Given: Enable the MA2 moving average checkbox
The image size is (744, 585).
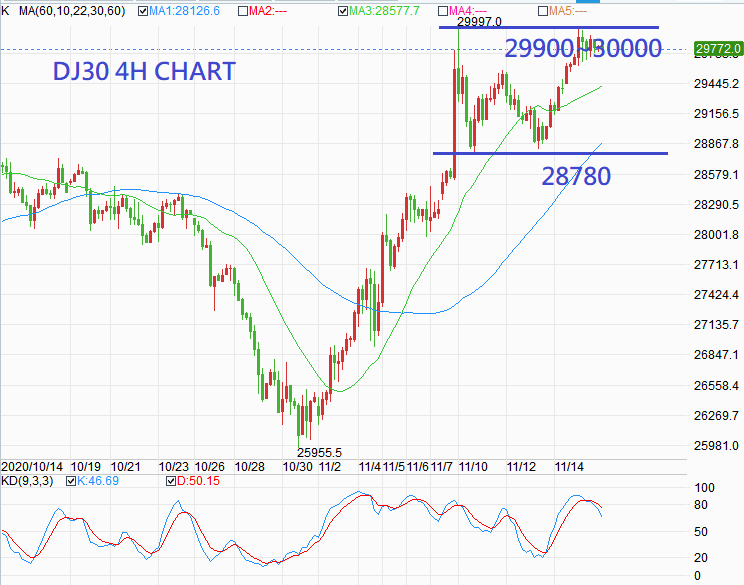Looking at the screenshot, I should pyautogui.click(x=242, y=11).
